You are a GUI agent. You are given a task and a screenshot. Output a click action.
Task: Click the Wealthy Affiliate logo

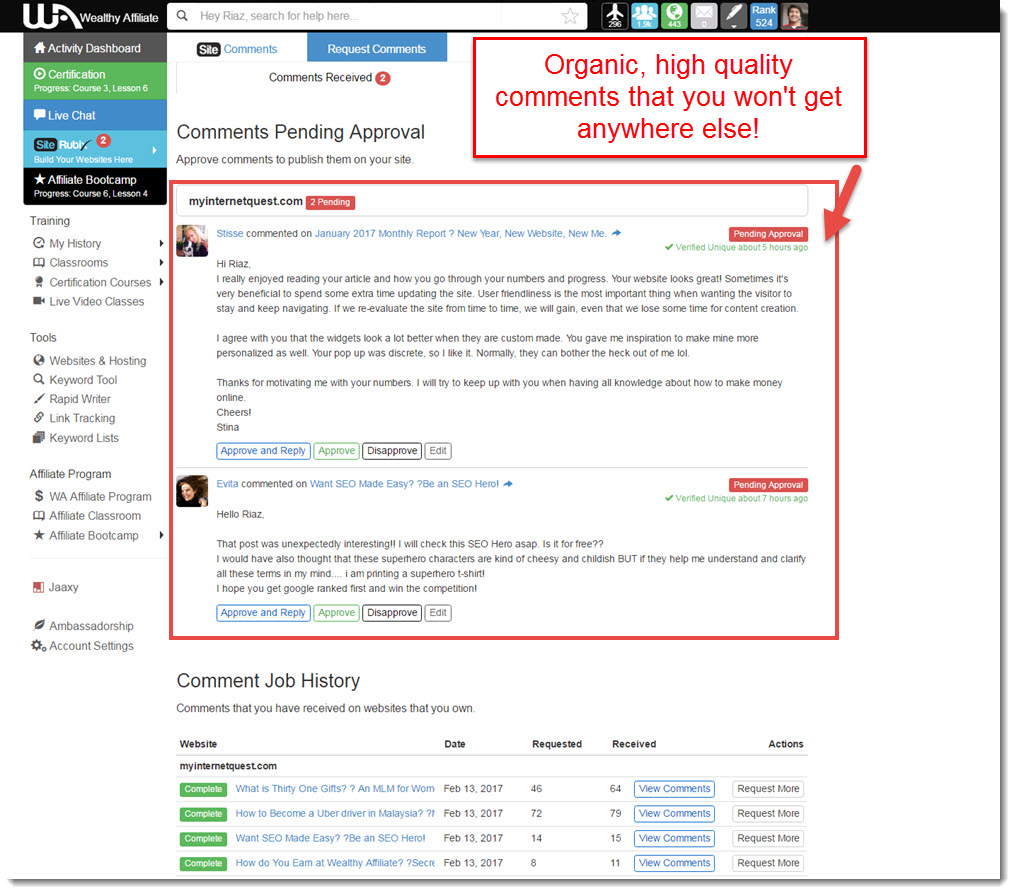pyautogui.click(x=91, y=16)
